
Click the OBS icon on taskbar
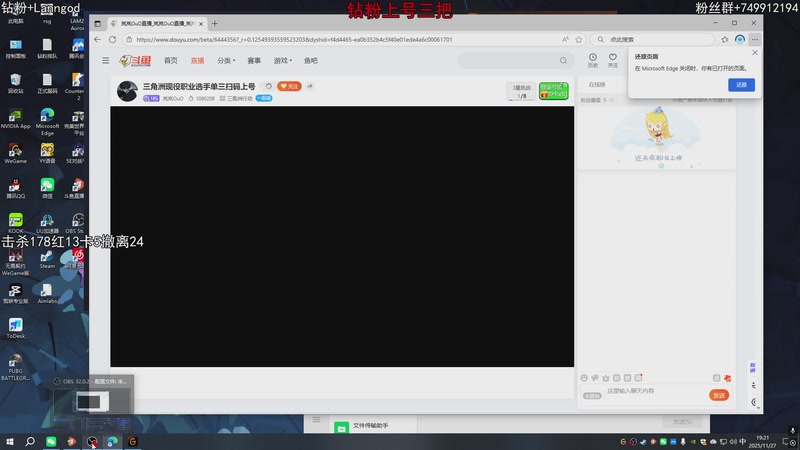pyautogui.click(x=92, y=441)
